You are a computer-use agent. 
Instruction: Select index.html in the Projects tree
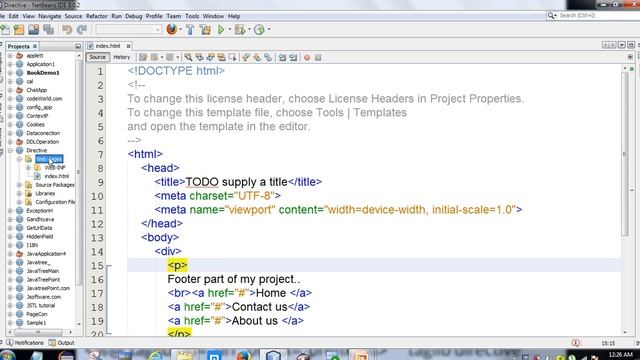coord(56,176)
